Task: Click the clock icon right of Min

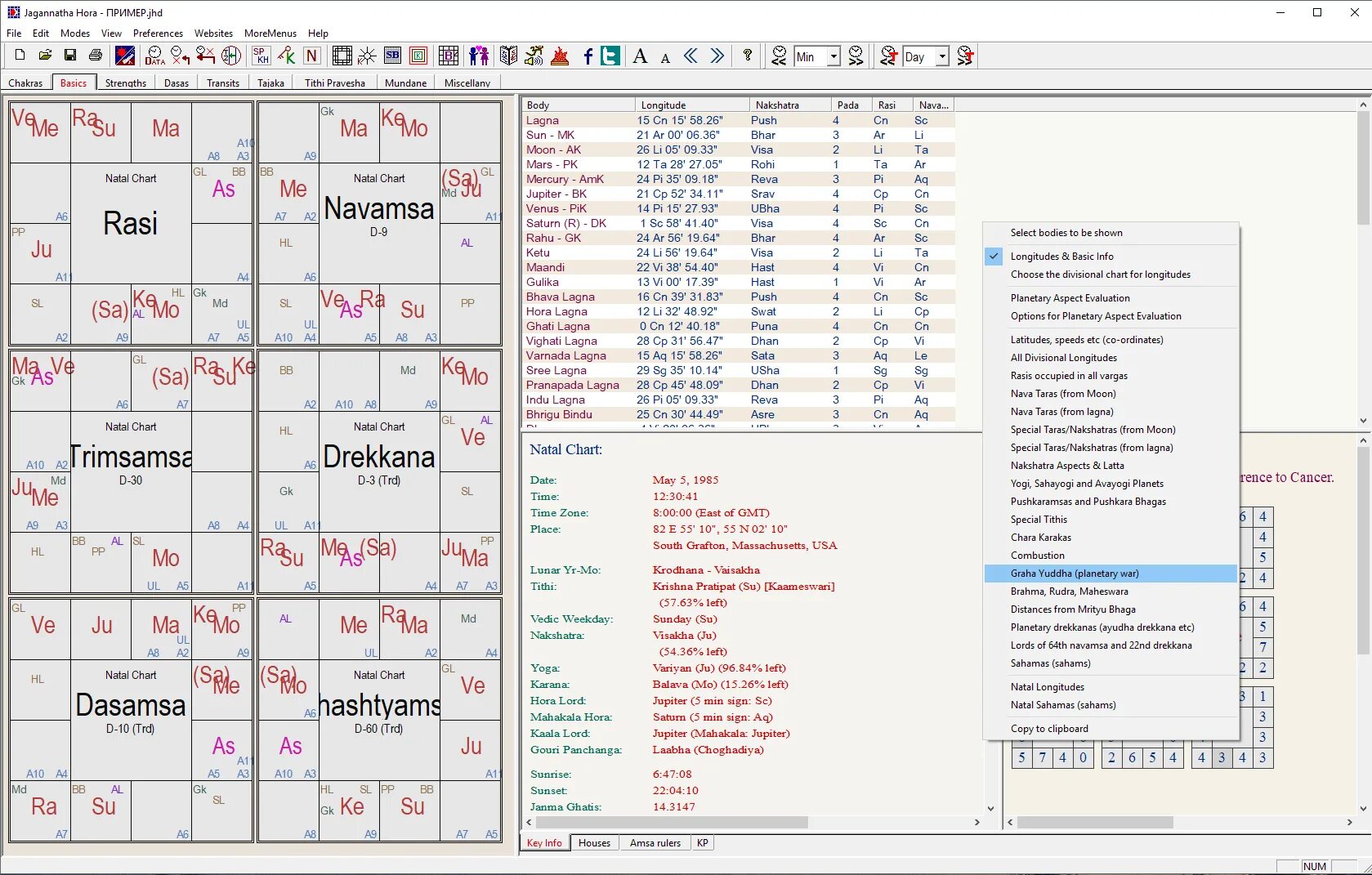Action: click(x=856, y=56)
